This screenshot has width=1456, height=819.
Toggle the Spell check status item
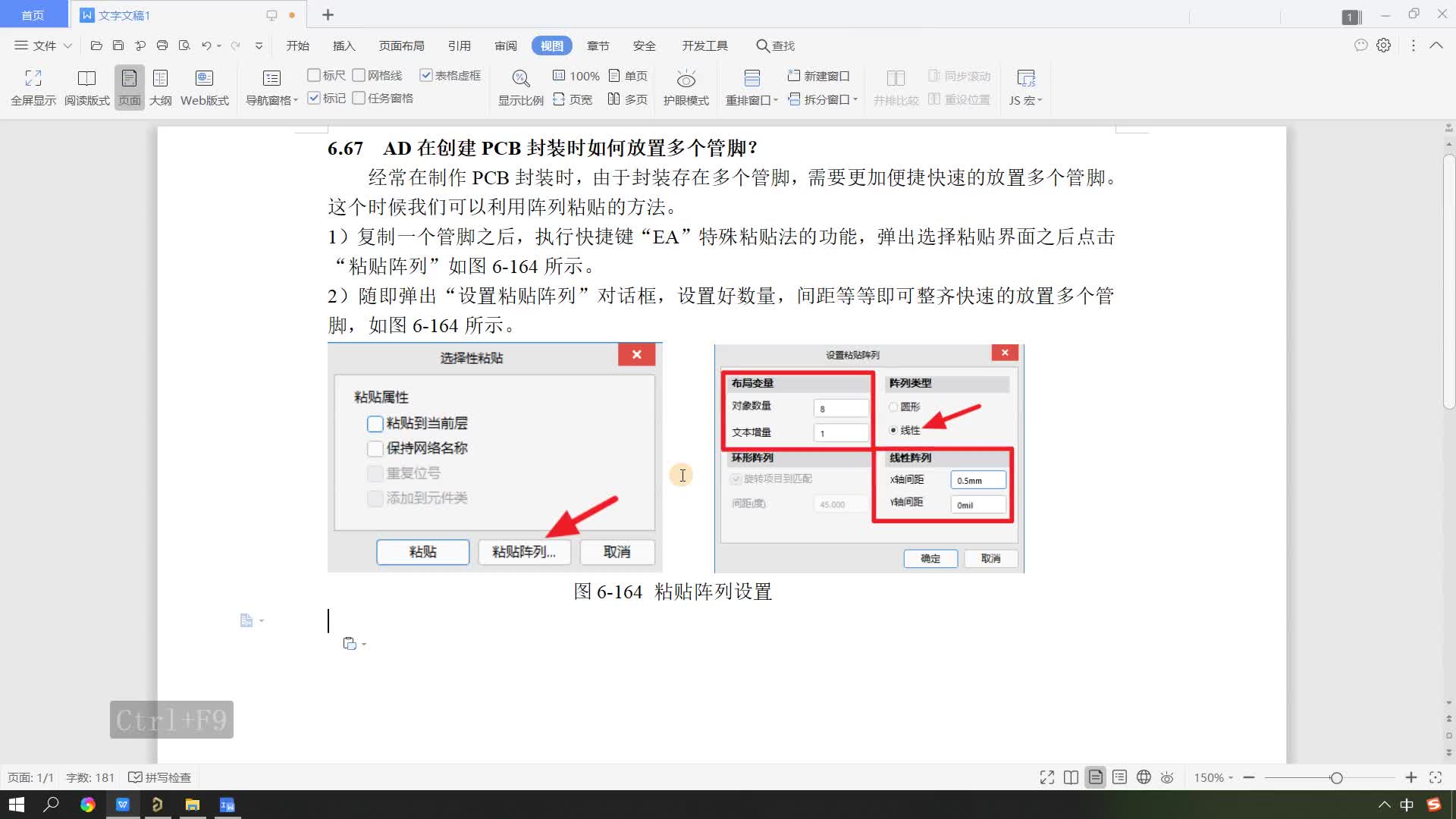pyautogui.click(x=160, y=777)
